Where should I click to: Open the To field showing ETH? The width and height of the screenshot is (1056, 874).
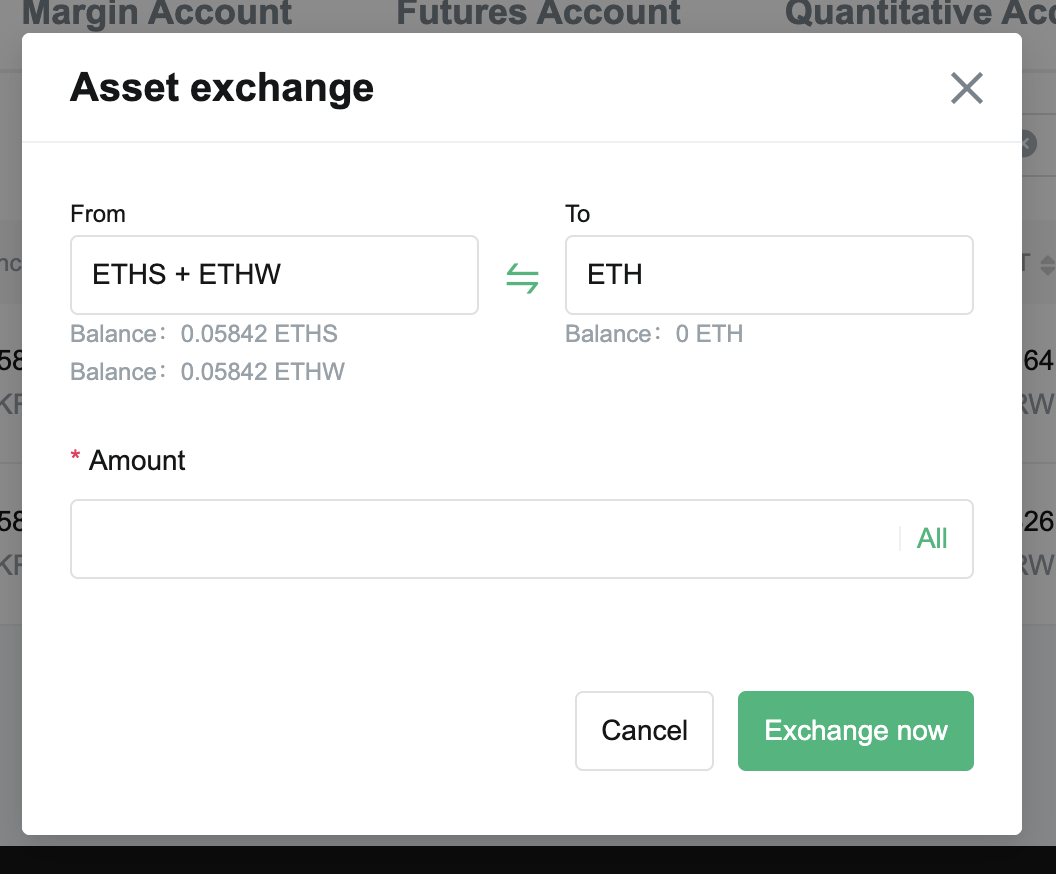(768, 275)
